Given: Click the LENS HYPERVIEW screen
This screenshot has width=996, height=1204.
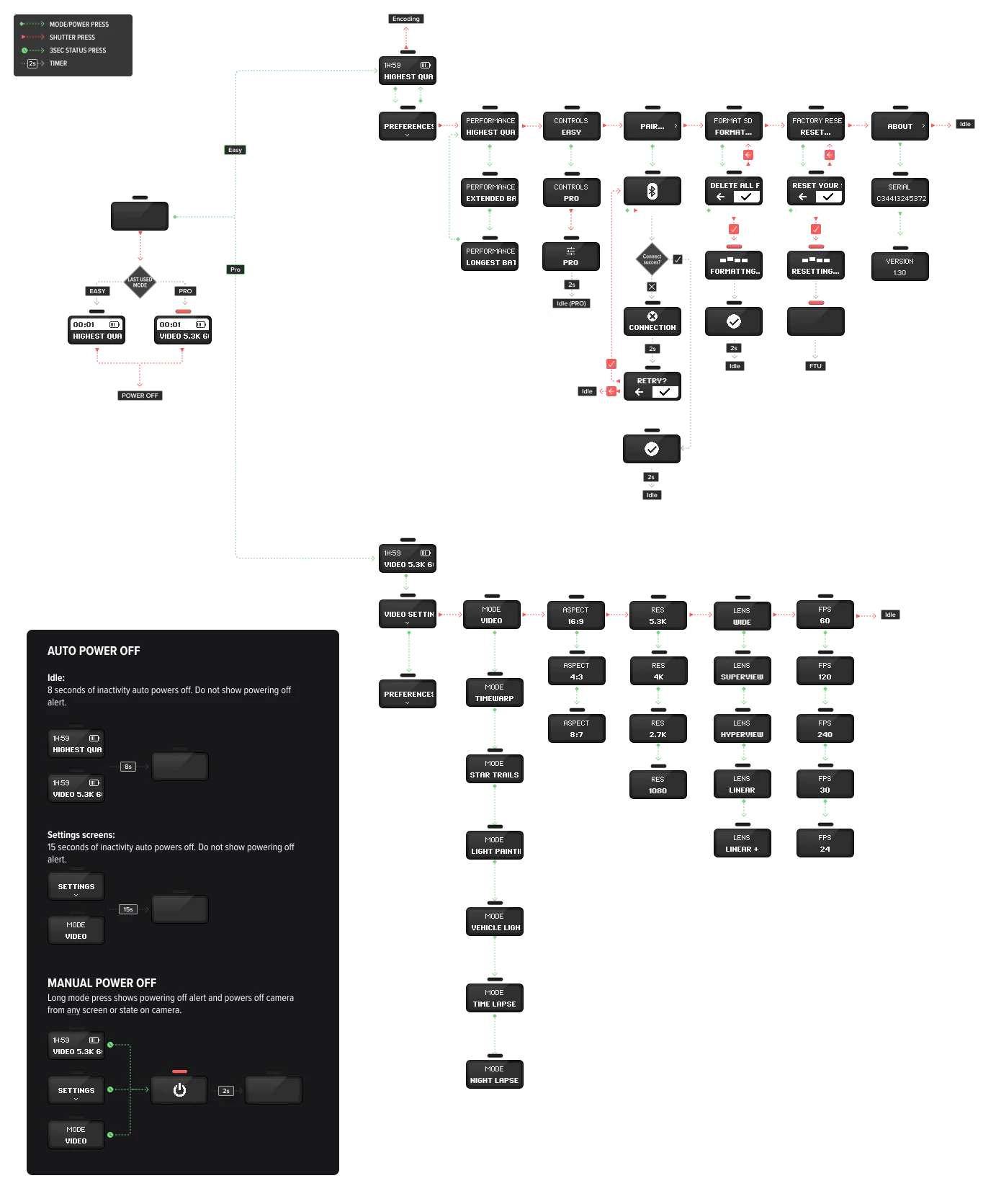Looking at the screenshot, I should [742, 728].
